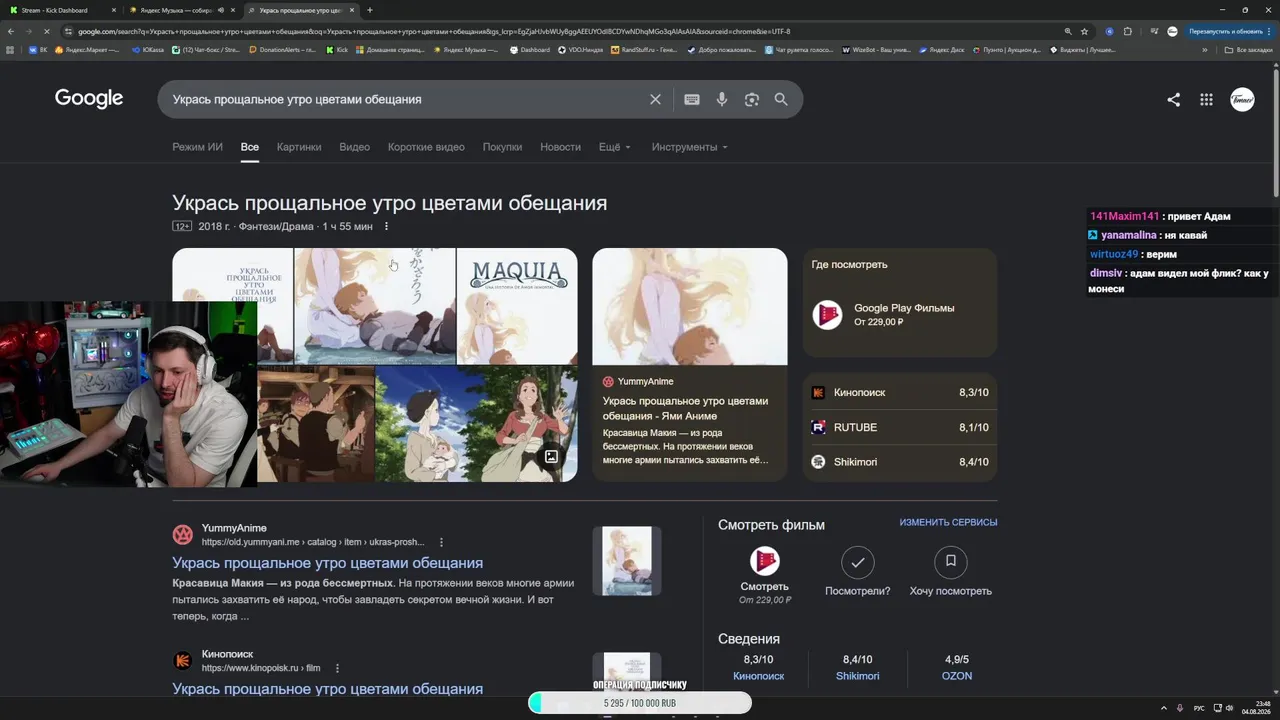The image size is (1280, 720).
Task: Click the Google search text field
Action: click(x=405, y=100)
